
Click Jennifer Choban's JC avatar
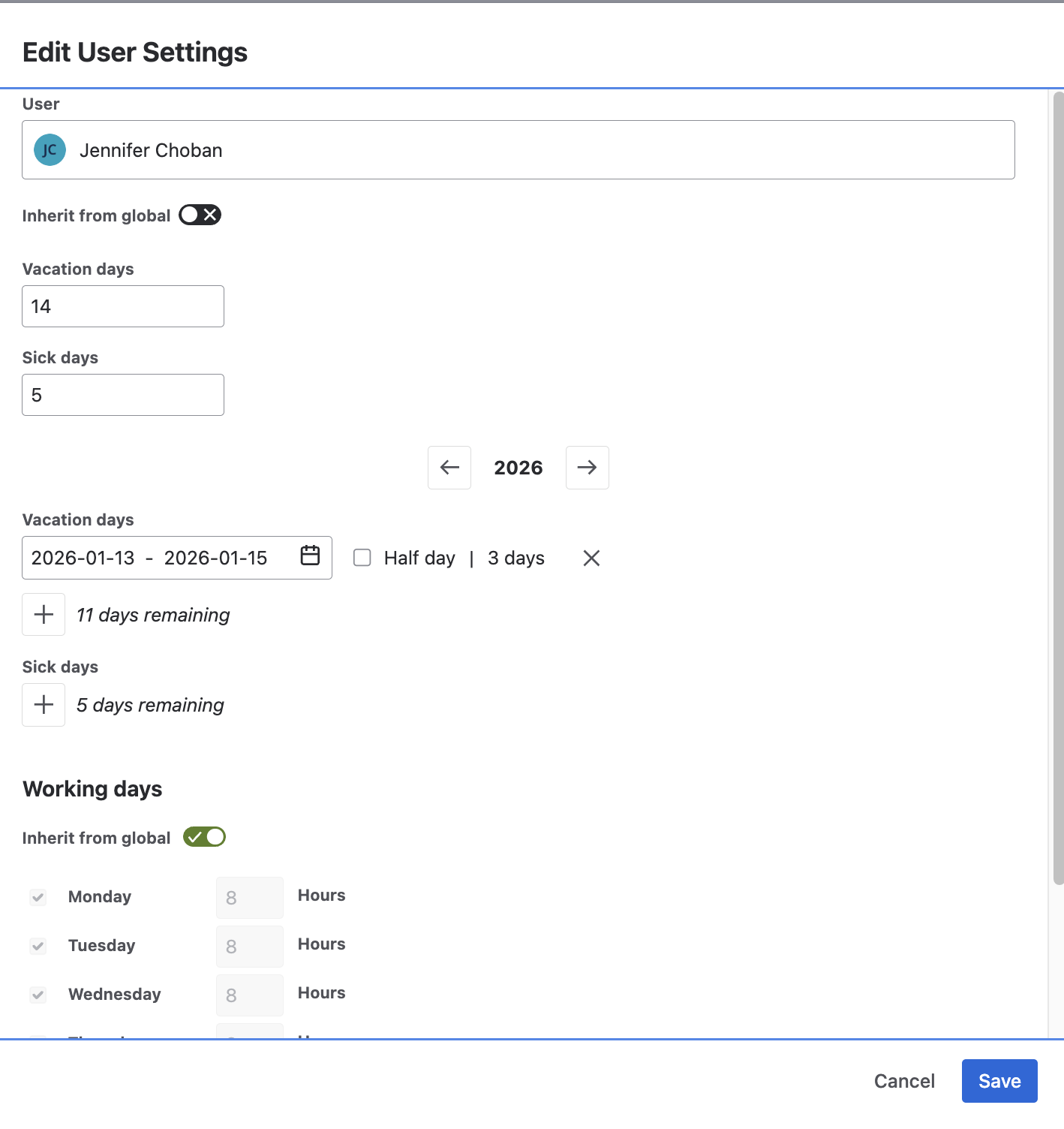pyautogui.click(x=50, y=150)
